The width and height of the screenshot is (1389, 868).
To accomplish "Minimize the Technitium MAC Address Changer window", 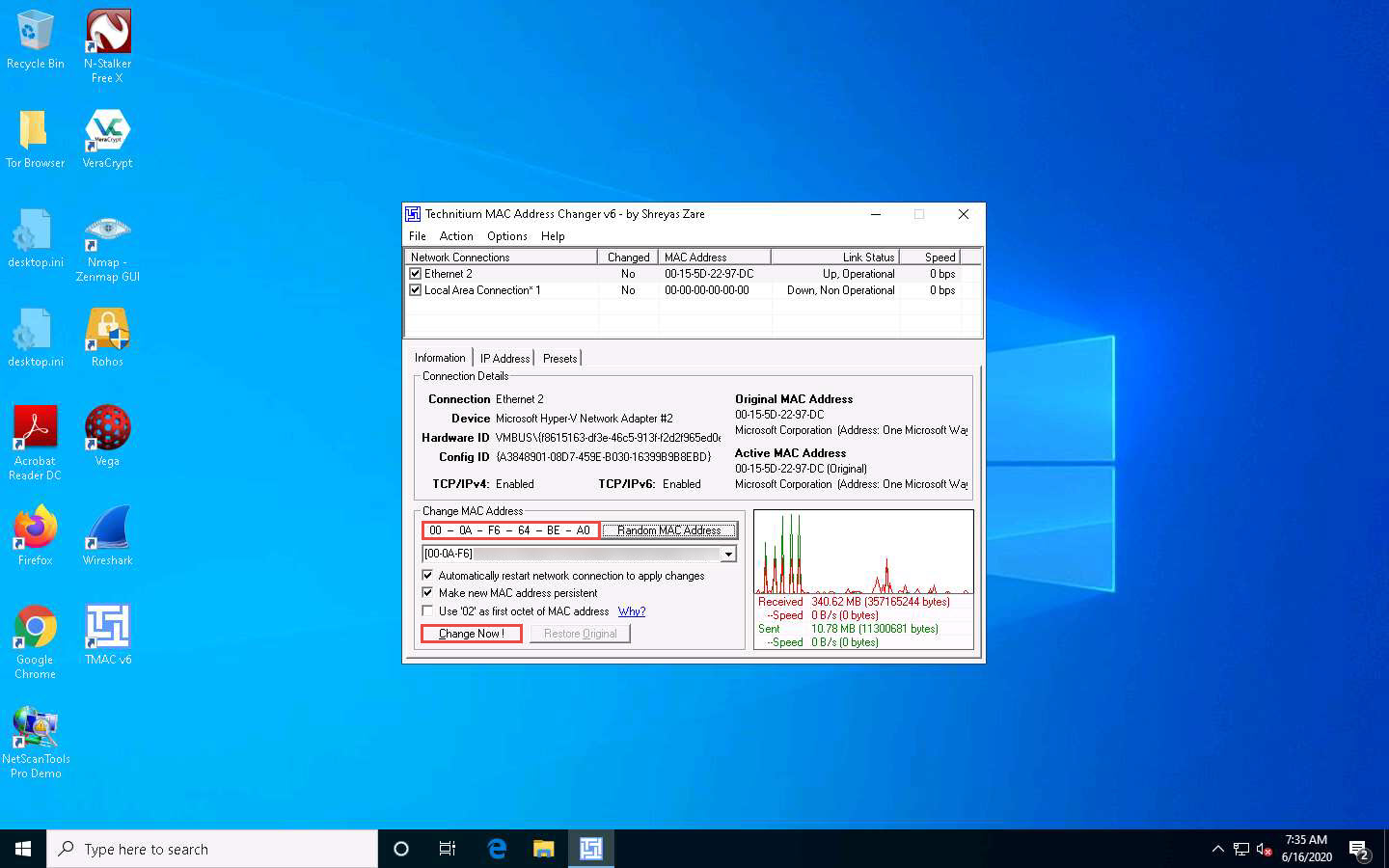I will pos(876,214).
